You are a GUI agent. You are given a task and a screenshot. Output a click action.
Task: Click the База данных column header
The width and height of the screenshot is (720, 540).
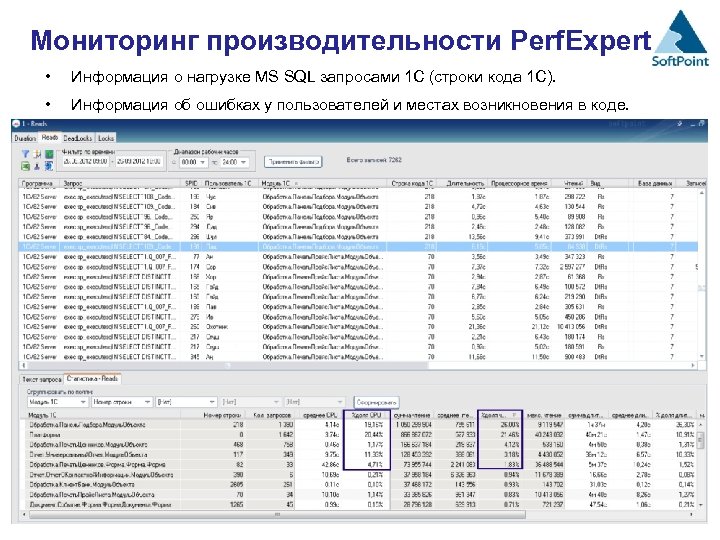[x=655, y=184]
